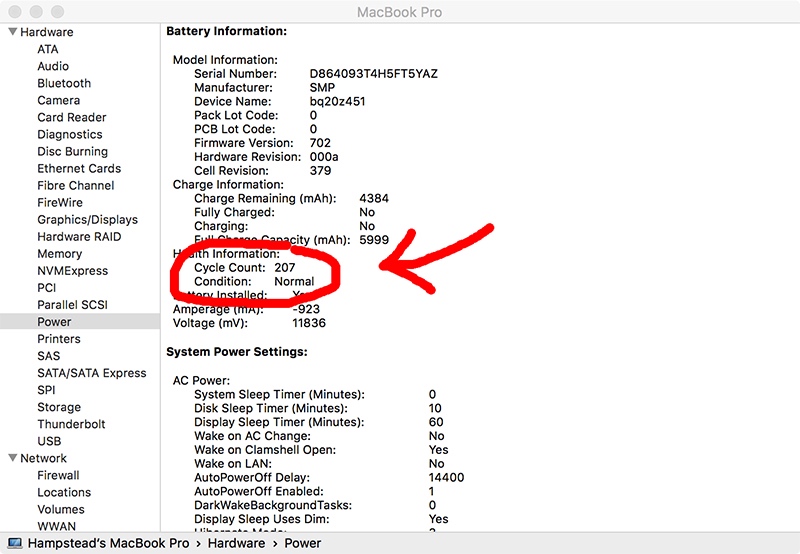
Task: Click device name bq20z451
Action: tap(337, 102)
